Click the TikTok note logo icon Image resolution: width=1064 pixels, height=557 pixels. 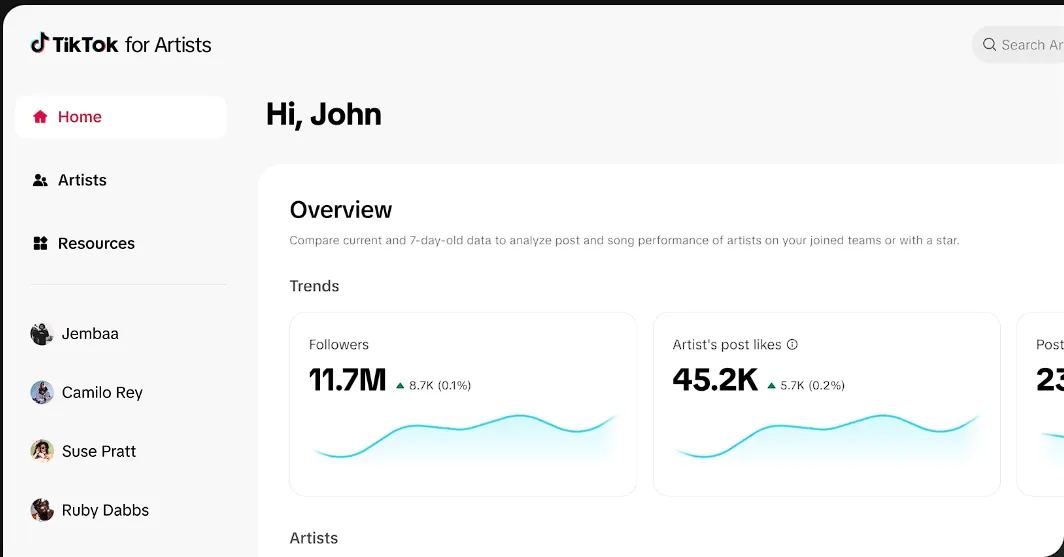point(39,43)
